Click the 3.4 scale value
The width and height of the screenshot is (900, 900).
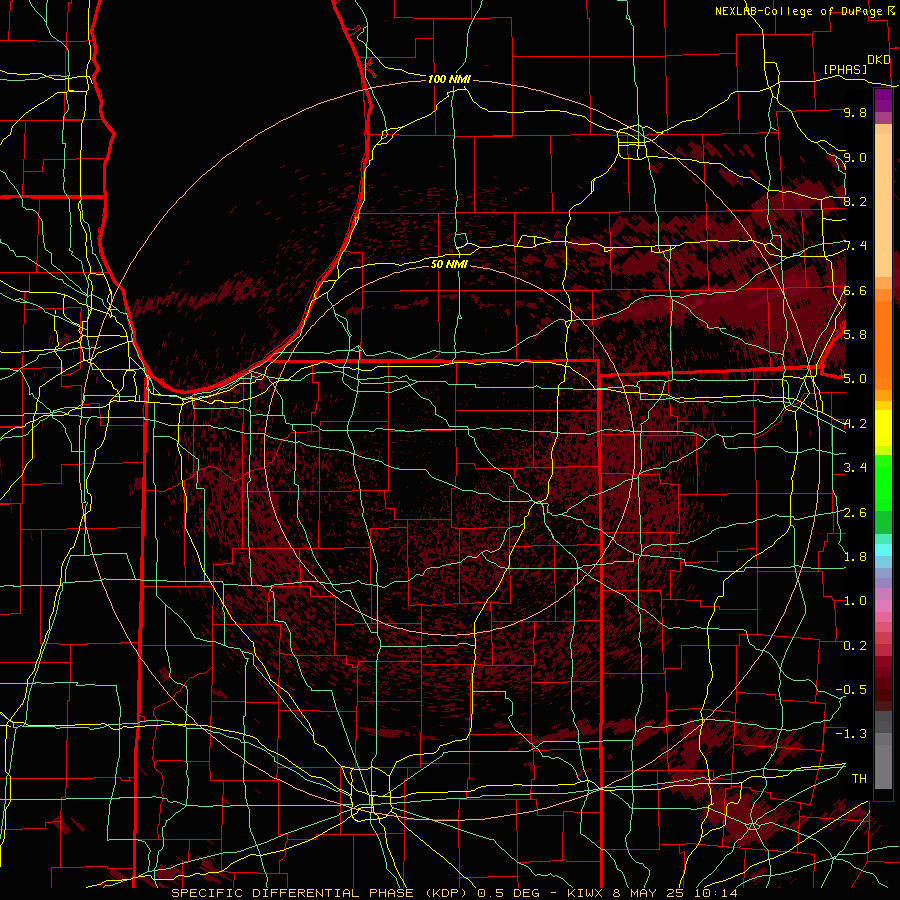855,468
